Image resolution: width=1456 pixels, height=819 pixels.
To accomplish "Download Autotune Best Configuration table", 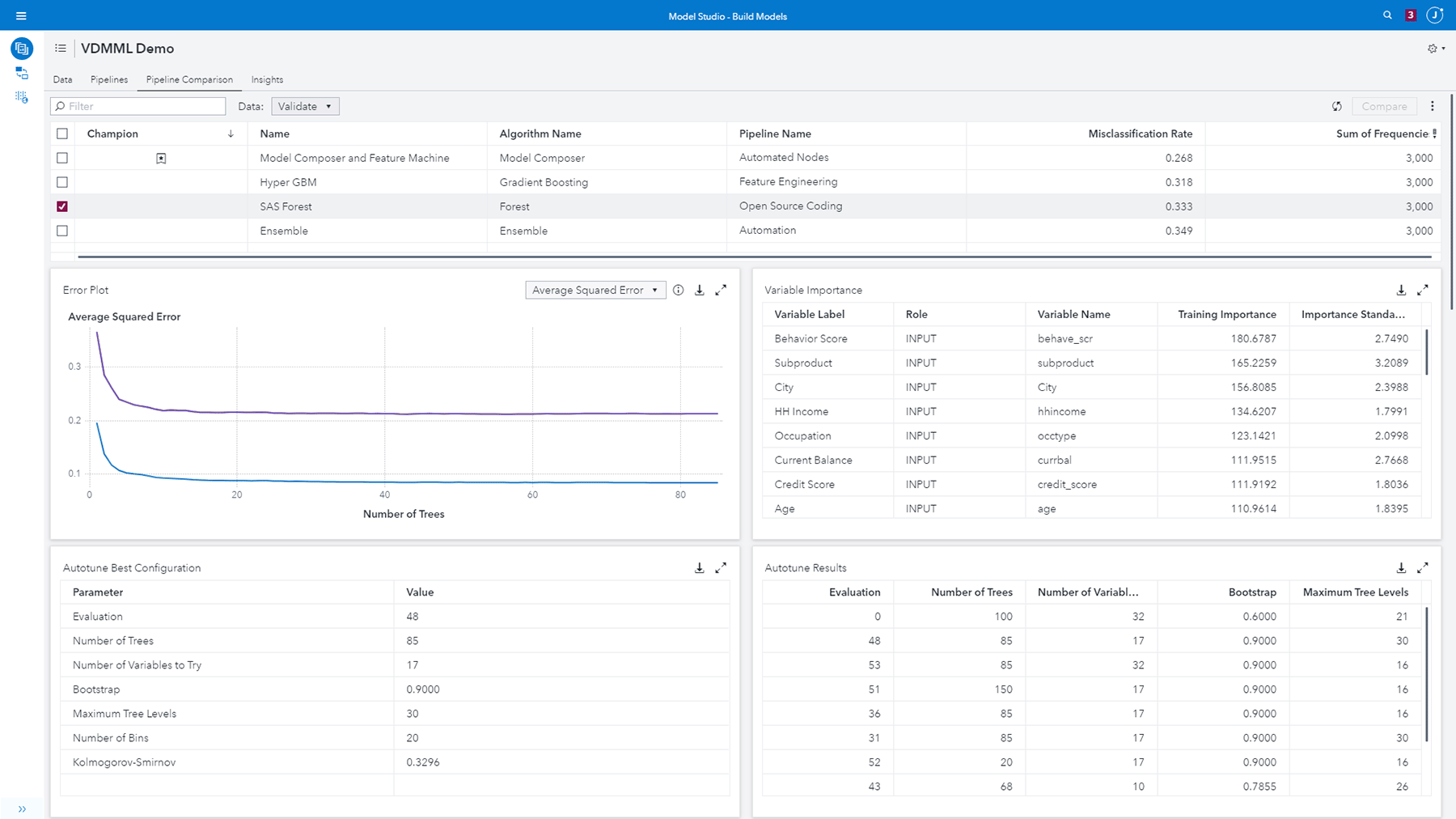I will click(x=700, y=568).
